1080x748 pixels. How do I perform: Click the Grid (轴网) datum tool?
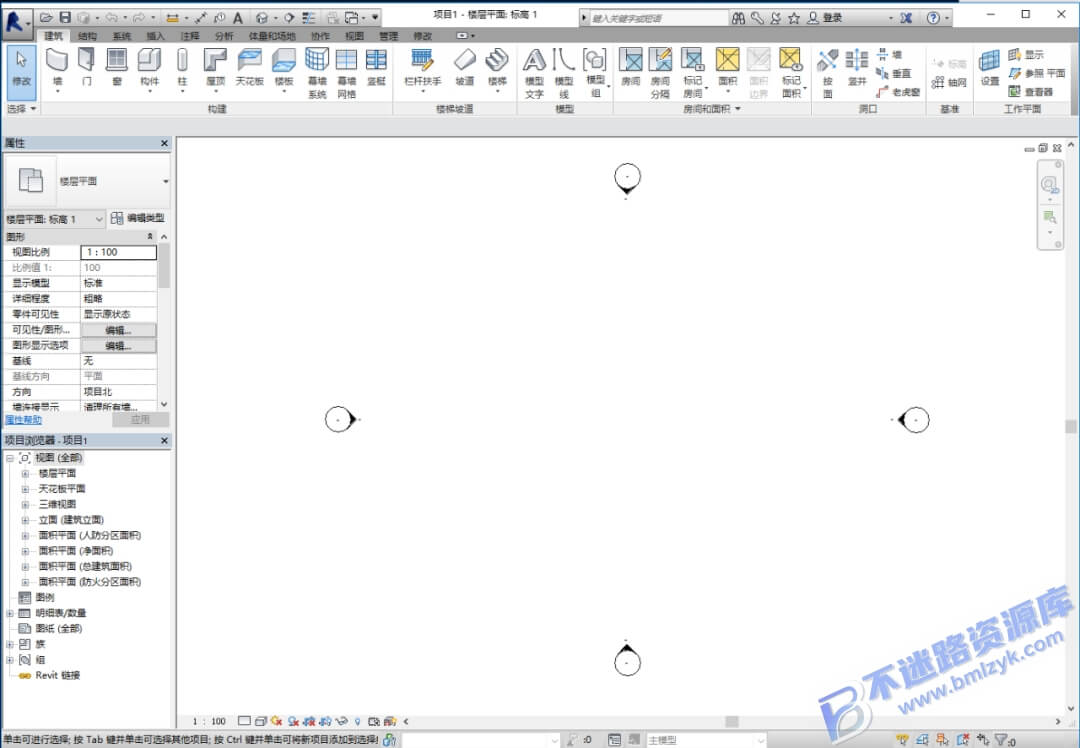pyautogui.click(x=949, y=83)
